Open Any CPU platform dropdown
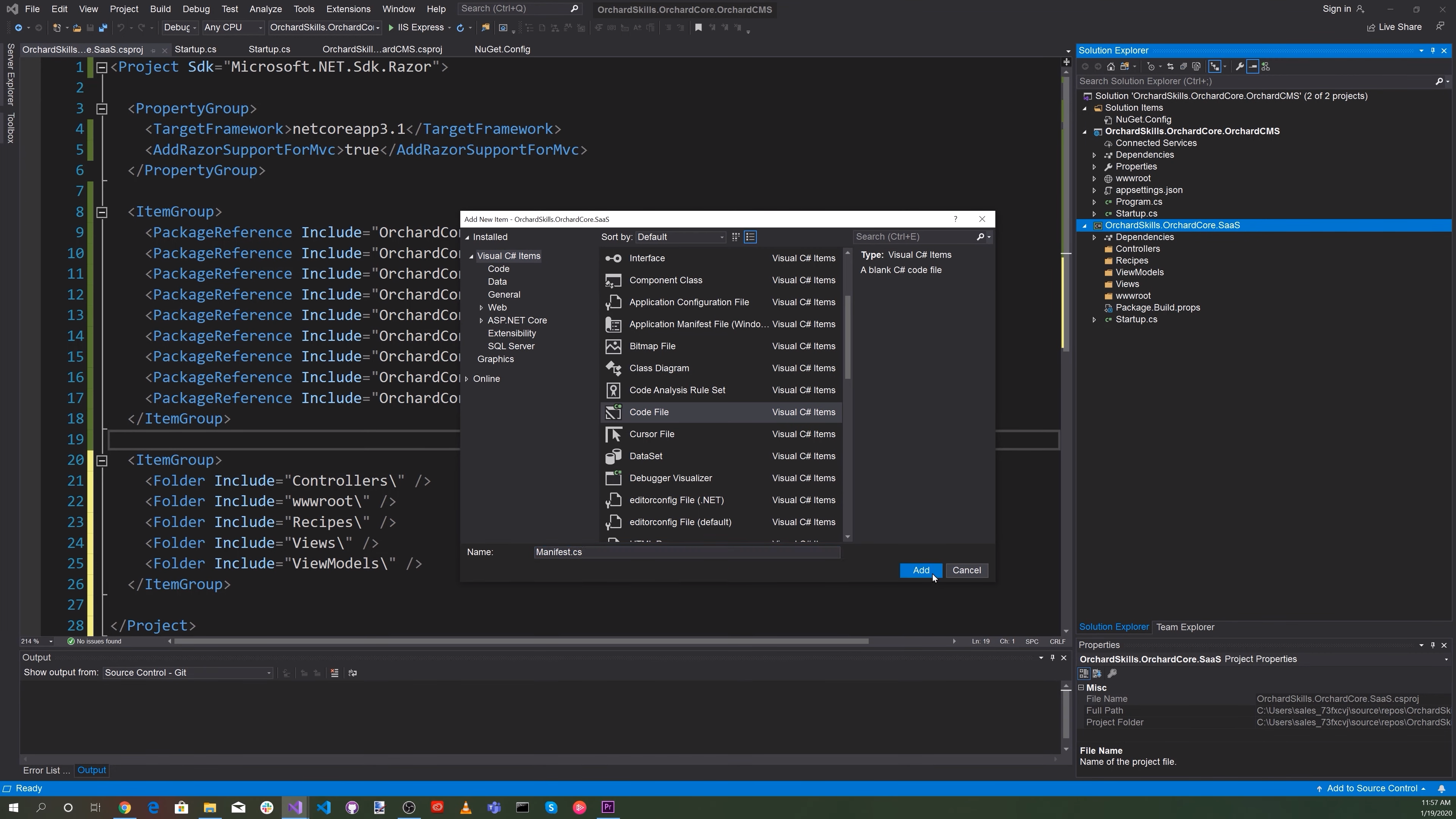The image size is (1456, 819). 233,28
